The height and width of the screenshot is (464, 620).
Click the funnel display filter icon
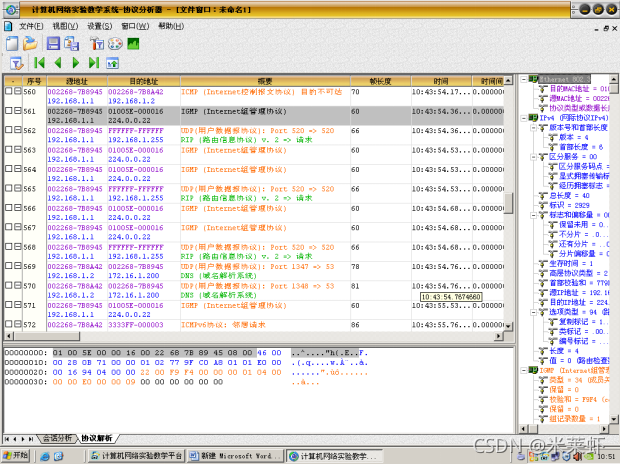point(16,63)
